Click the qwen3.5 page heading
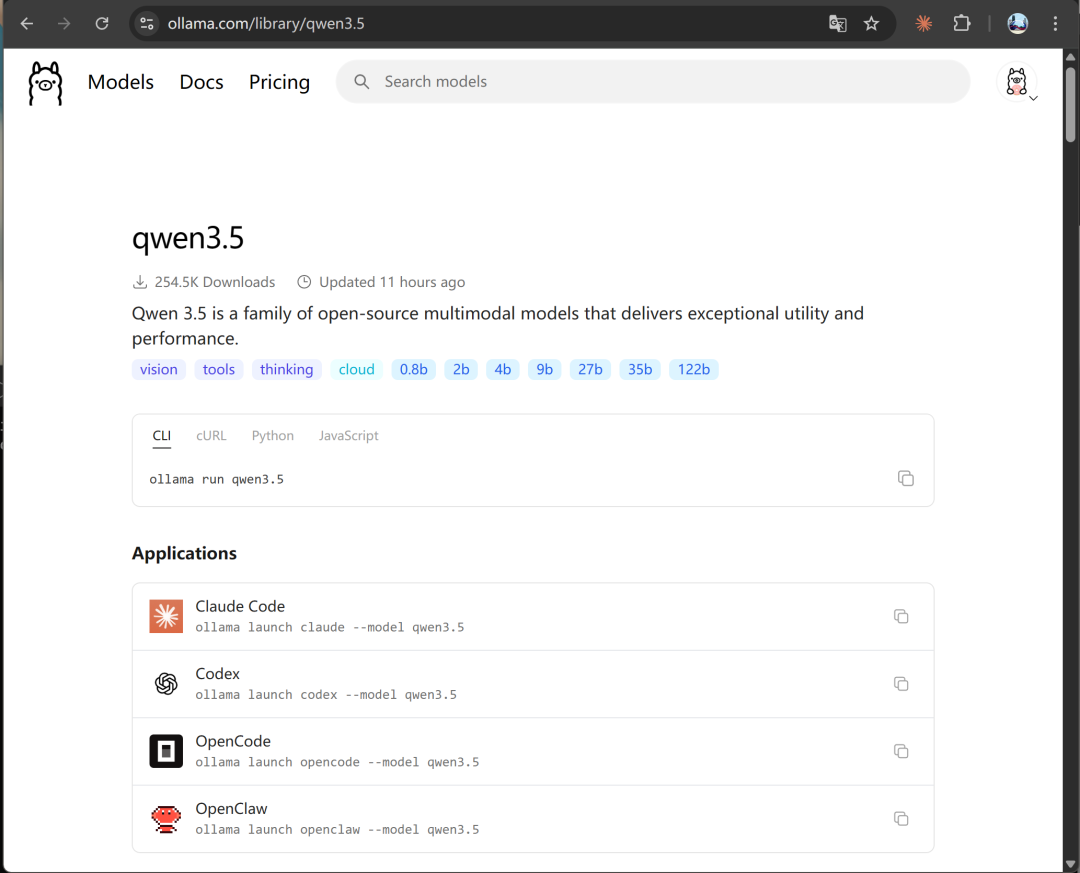 click(188, 238)
